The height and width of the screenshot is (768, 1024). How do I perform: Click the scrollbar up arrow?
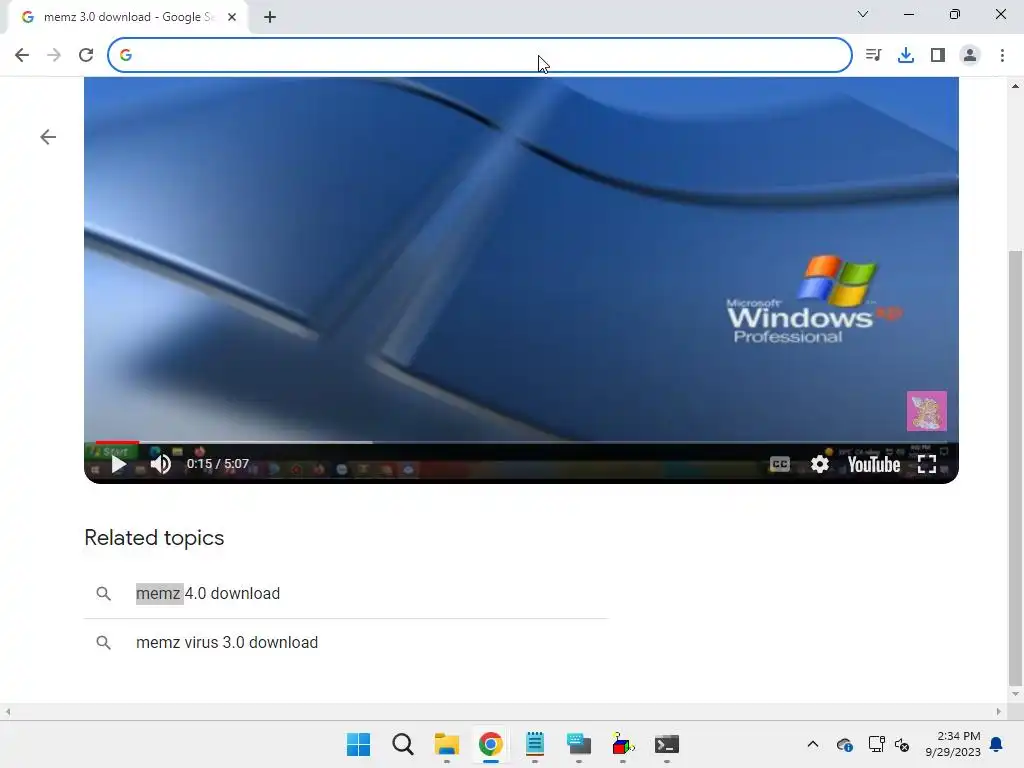(1015, 86)
